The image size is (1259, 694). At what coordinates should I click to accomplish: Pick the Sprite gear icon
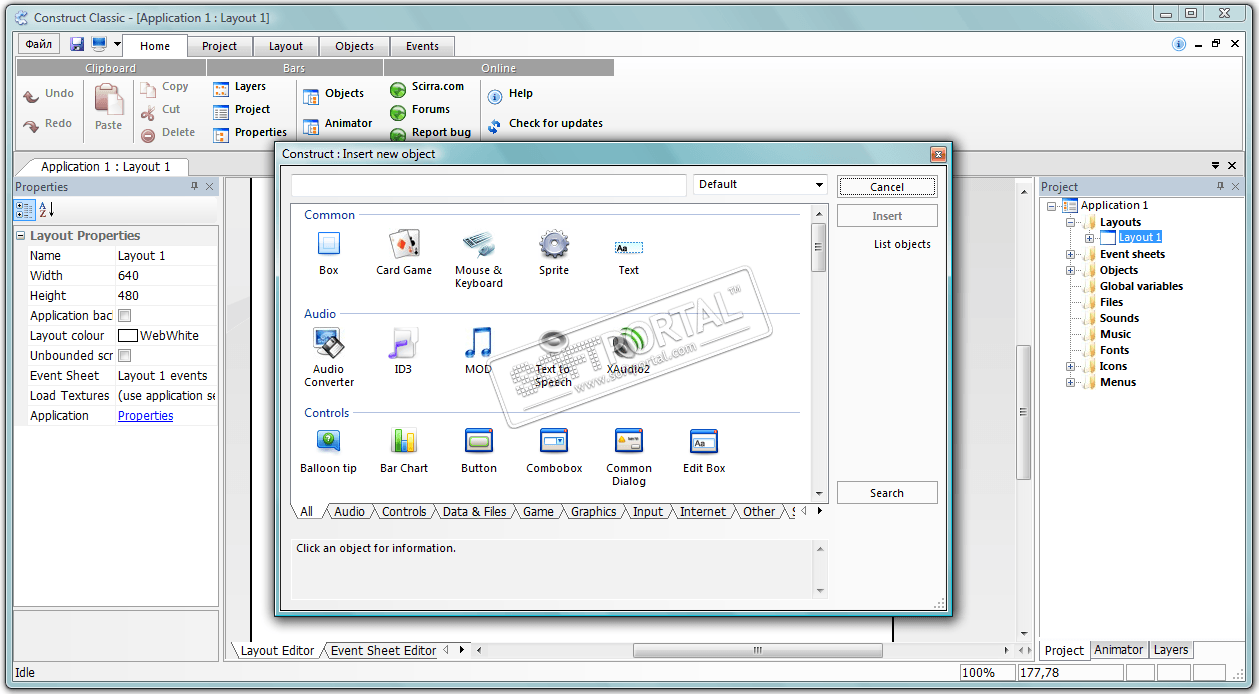coord(554,243)
